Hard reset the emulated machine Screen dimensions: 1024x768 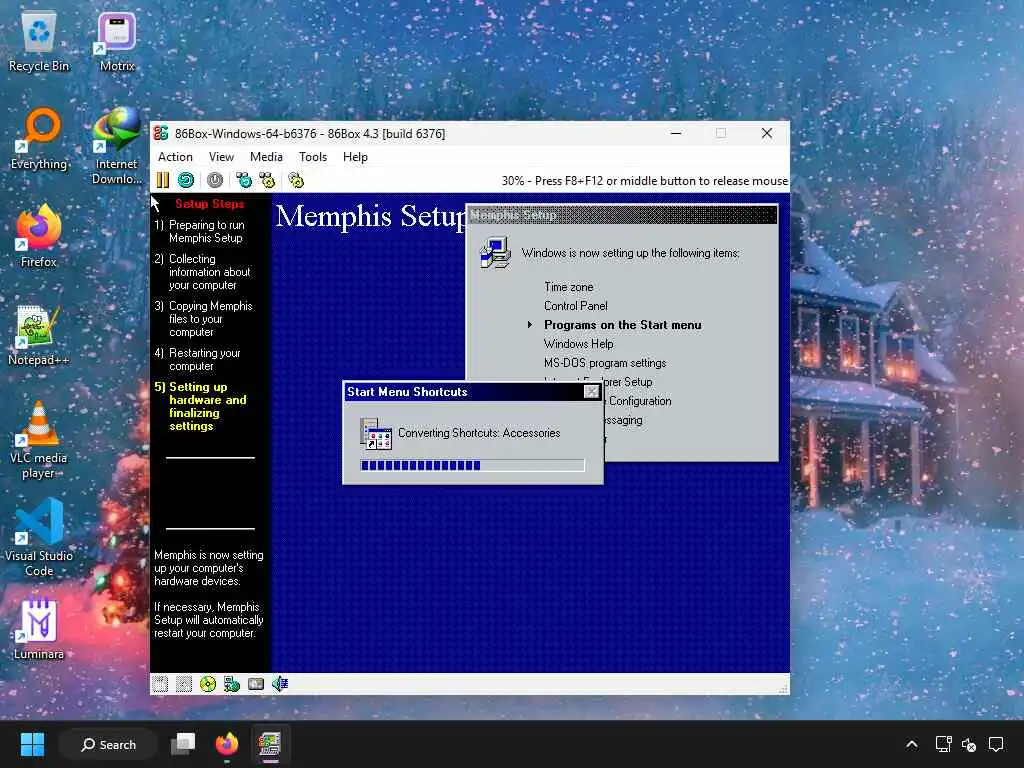(186, 180)
